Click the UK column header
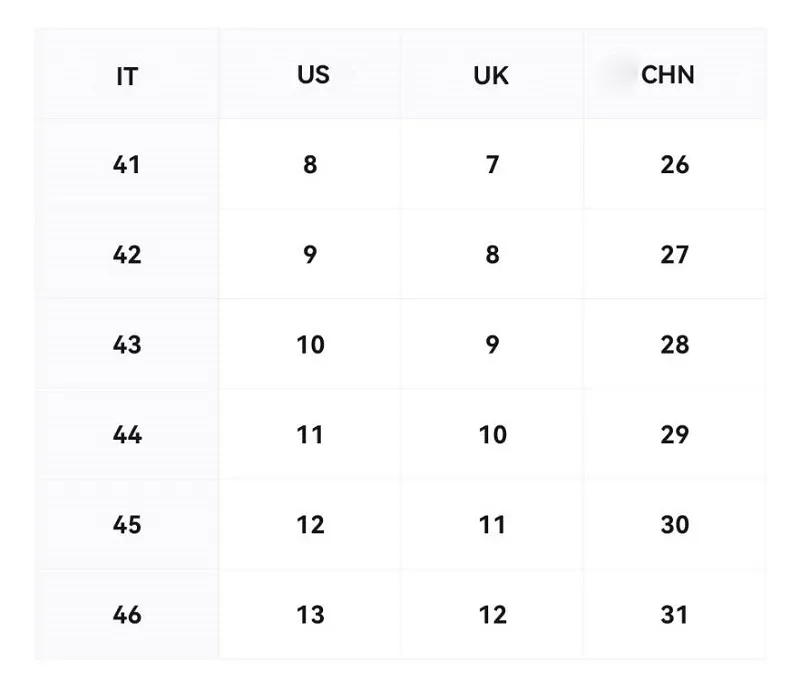 tap(491, 76)
